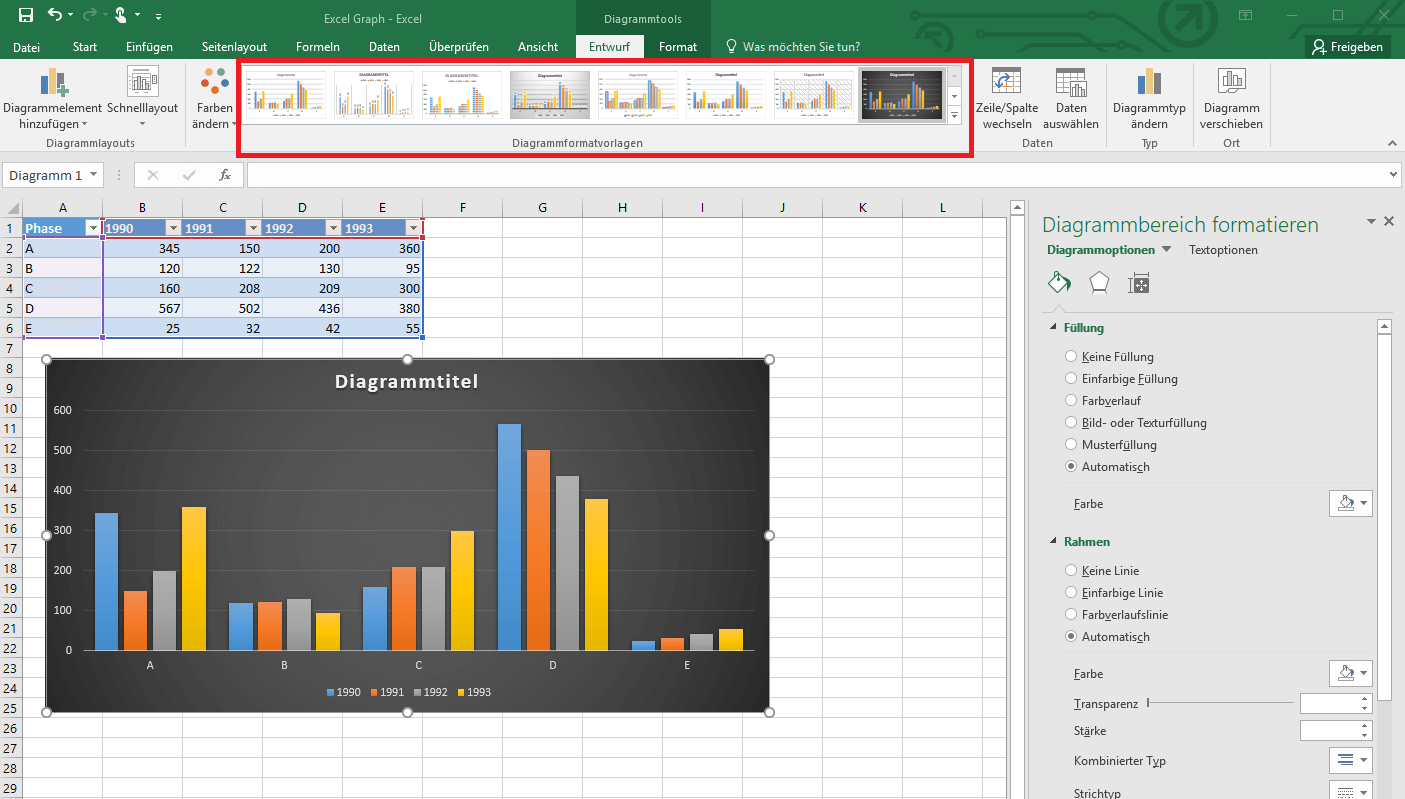Image resolution: width=1405 pixels, height=799 pixels.
Task: Open the border Farbe dropdown under Rahmen
Action: point(1350,673)
